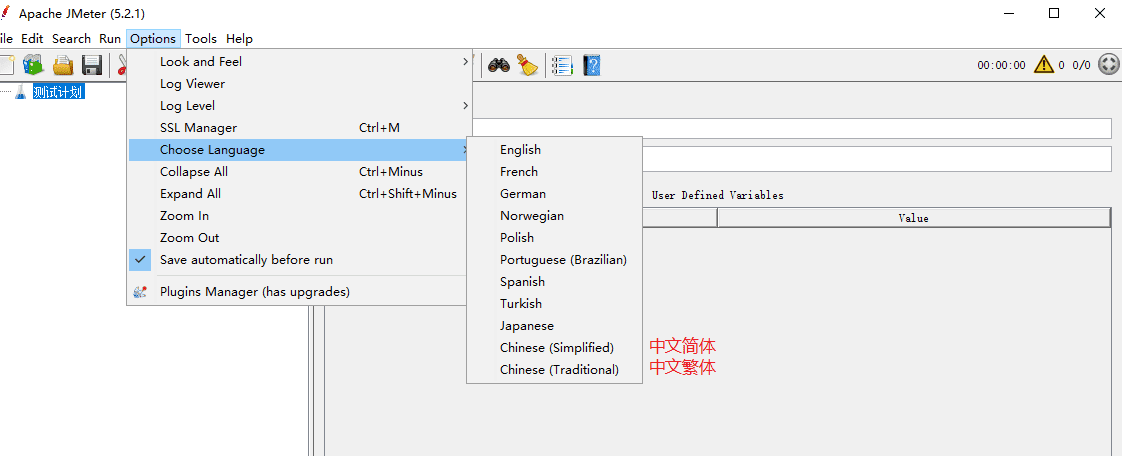Click the Help book icon
1122x456 pixels.
(592, 65)
